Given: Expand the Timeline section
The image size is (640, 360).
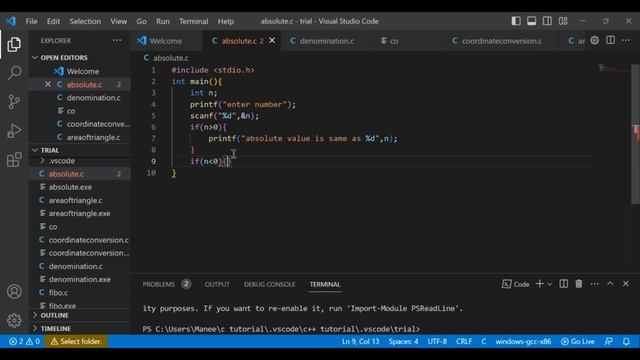Looking at the screenshot, I should coord(80,328).
